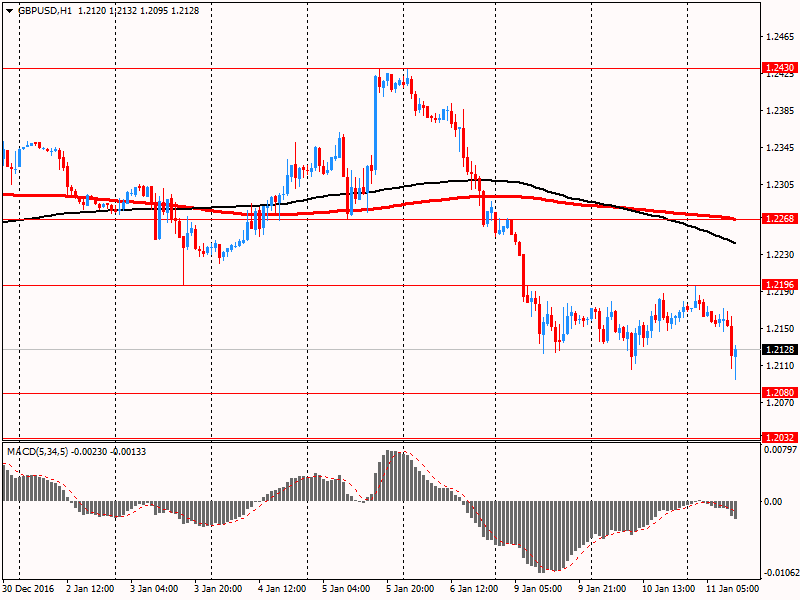The height and width of the screenshot is (600, 800).
Task: Click the MACD(5,34,5) indicator label
Action: [x=38, y=452]
